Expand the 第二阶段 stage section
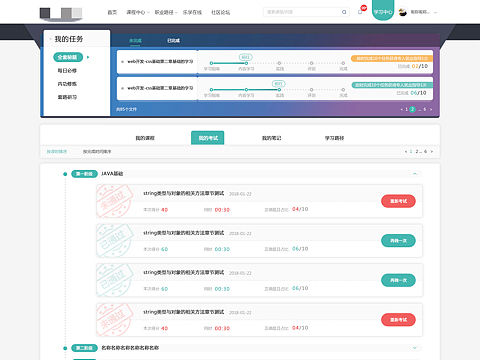The image size is (480, 360). point(415,348)
